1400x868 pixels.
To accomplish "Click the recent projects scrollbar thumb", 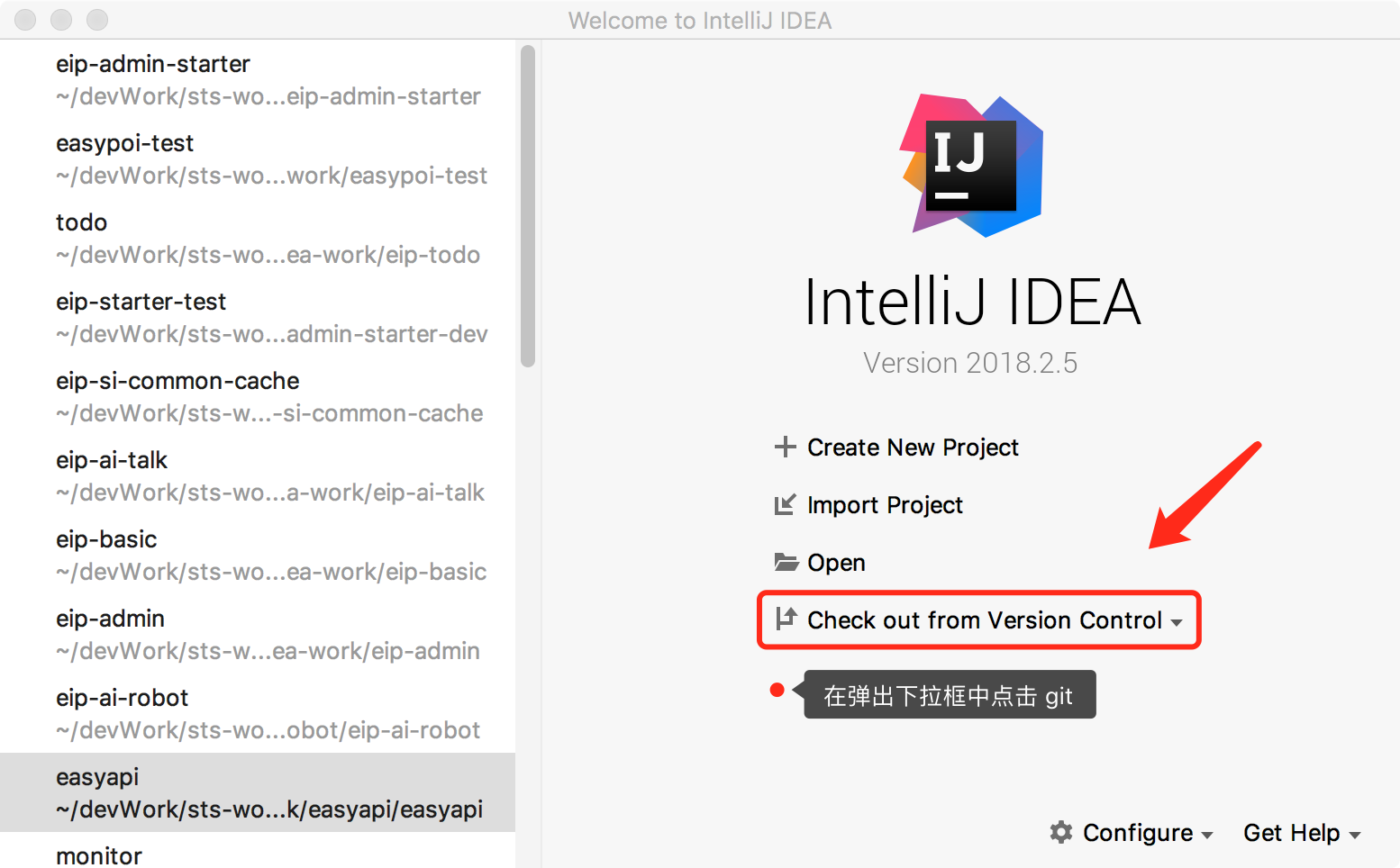I will 528,206.
